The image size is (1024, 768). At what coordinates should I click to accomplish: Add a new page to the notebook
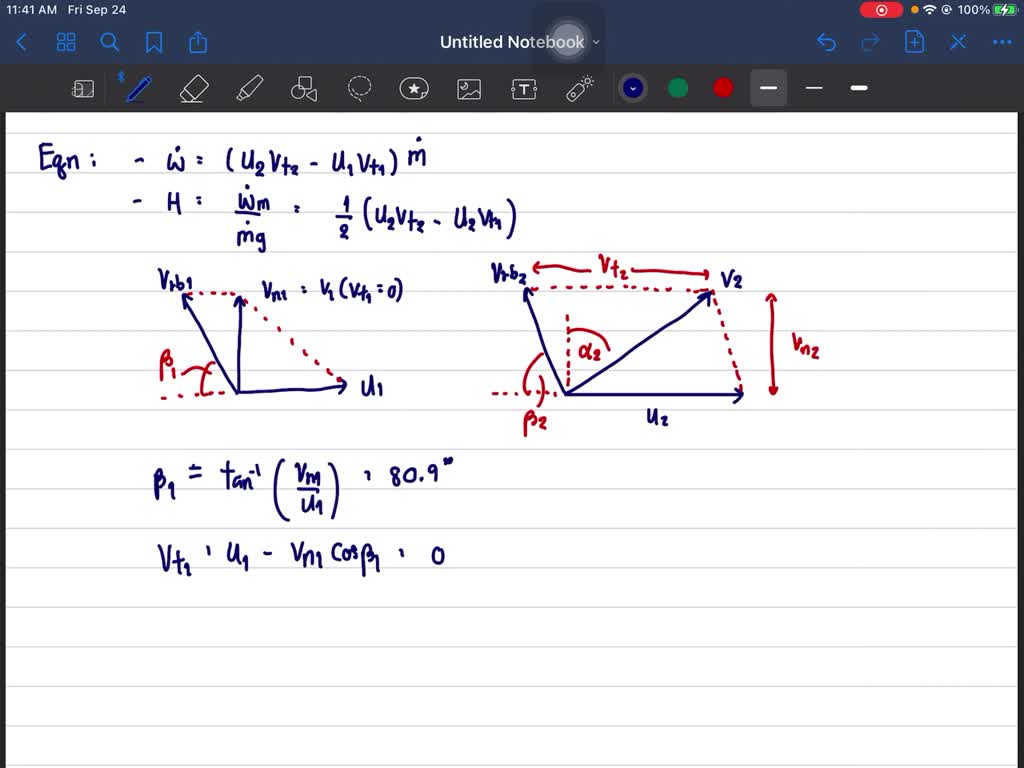click(914, 42)
